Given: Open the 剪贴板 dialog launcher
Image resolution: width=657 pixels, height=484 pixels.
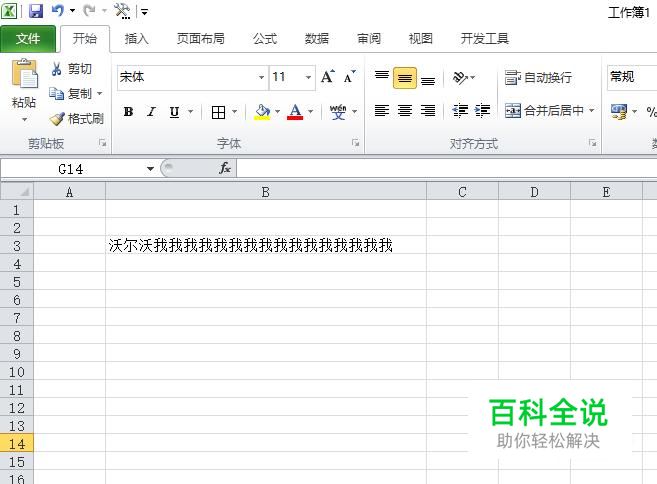Looking at the screenshot, I should click(103, 143).
